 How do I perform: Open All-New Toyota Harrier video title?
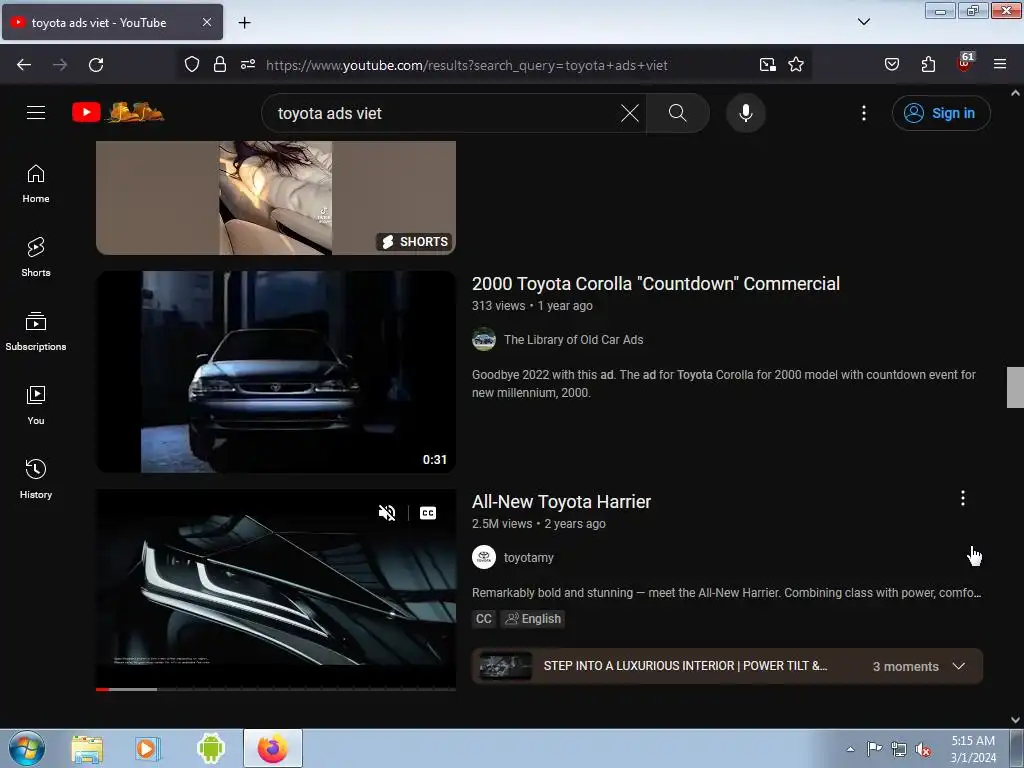click(562, 502)
